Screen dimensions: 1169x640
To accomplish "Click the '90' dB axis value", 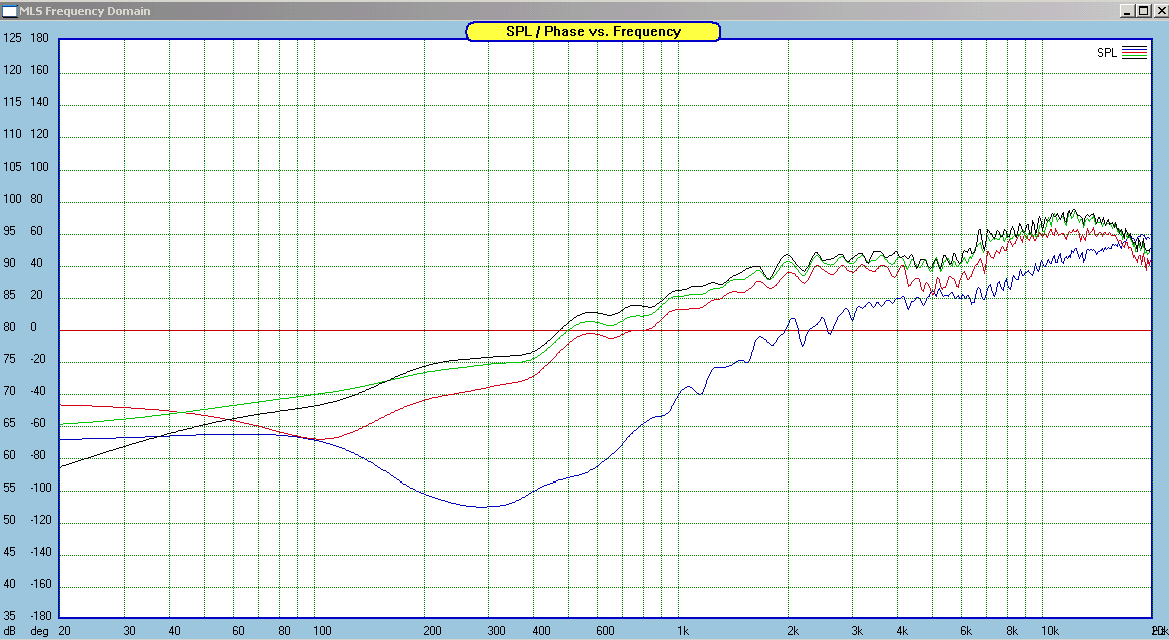I will click(x=10, y=263).
